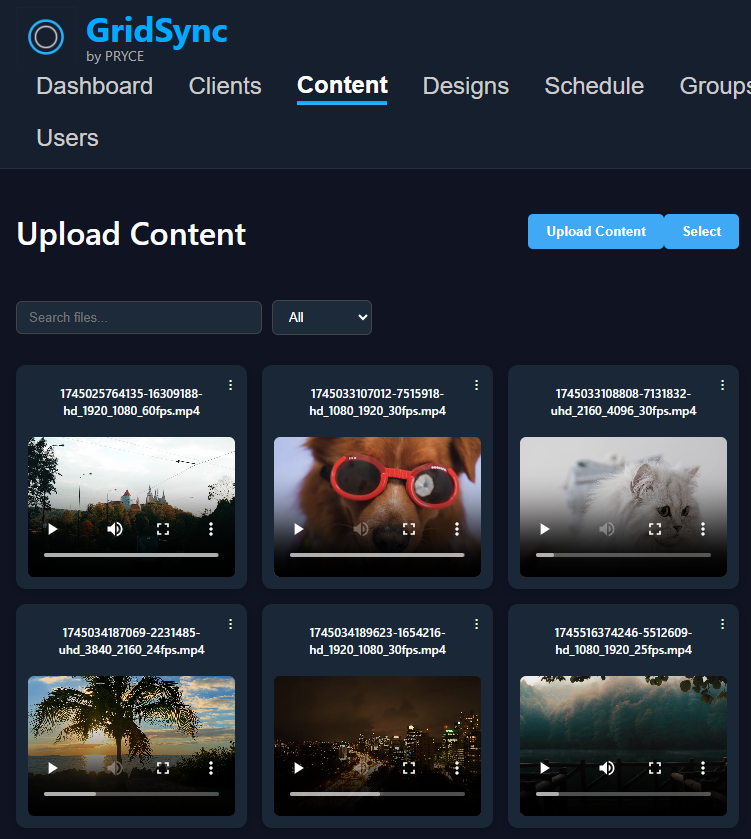Open the All filter dropdown
The image size is (751, 839).
322,317
